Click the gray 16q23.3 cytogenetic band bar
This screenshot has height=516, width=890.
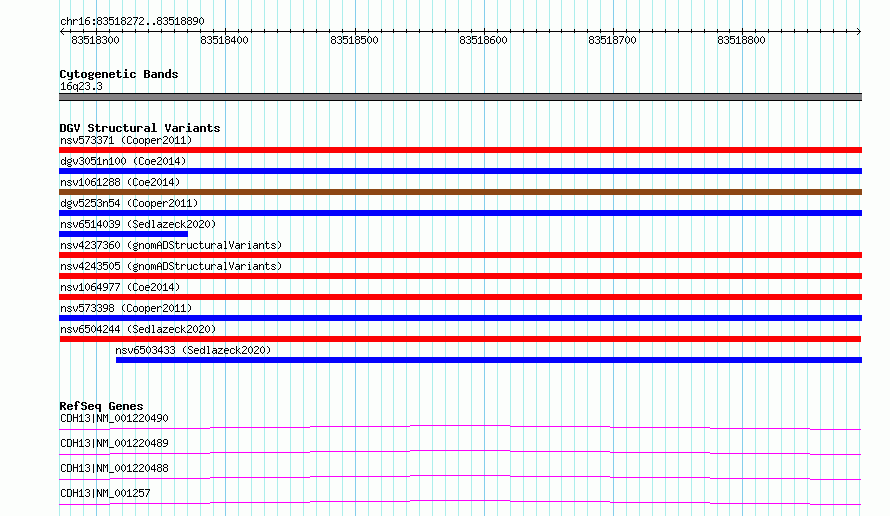pyautogui.click(x=460, y=97)
